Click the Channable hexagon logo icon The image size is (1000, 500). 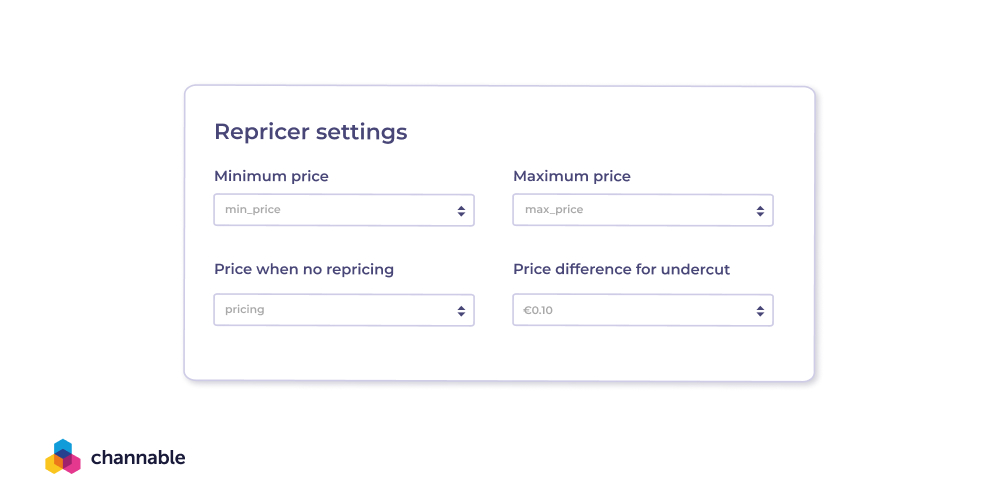63,457
